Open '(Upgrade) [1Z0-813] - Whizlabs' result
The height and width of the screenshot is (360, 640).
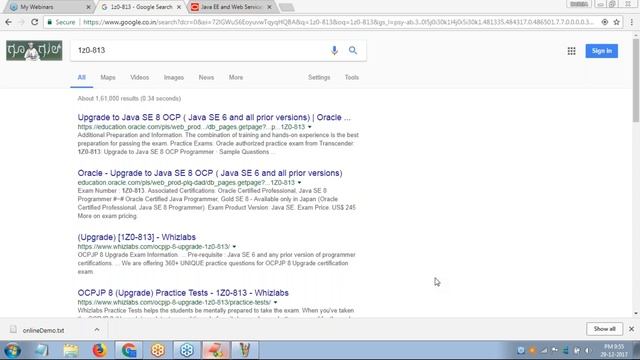(x=137, y=237)
